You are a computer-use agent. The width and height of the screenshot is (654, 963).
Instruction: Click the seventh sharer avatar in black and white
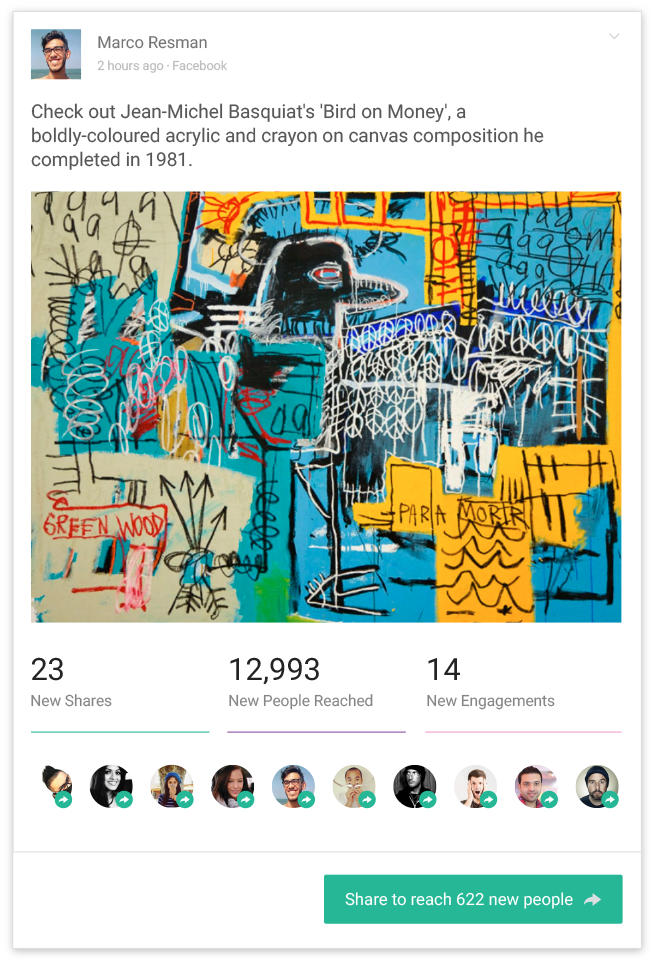tap(415, 786)
